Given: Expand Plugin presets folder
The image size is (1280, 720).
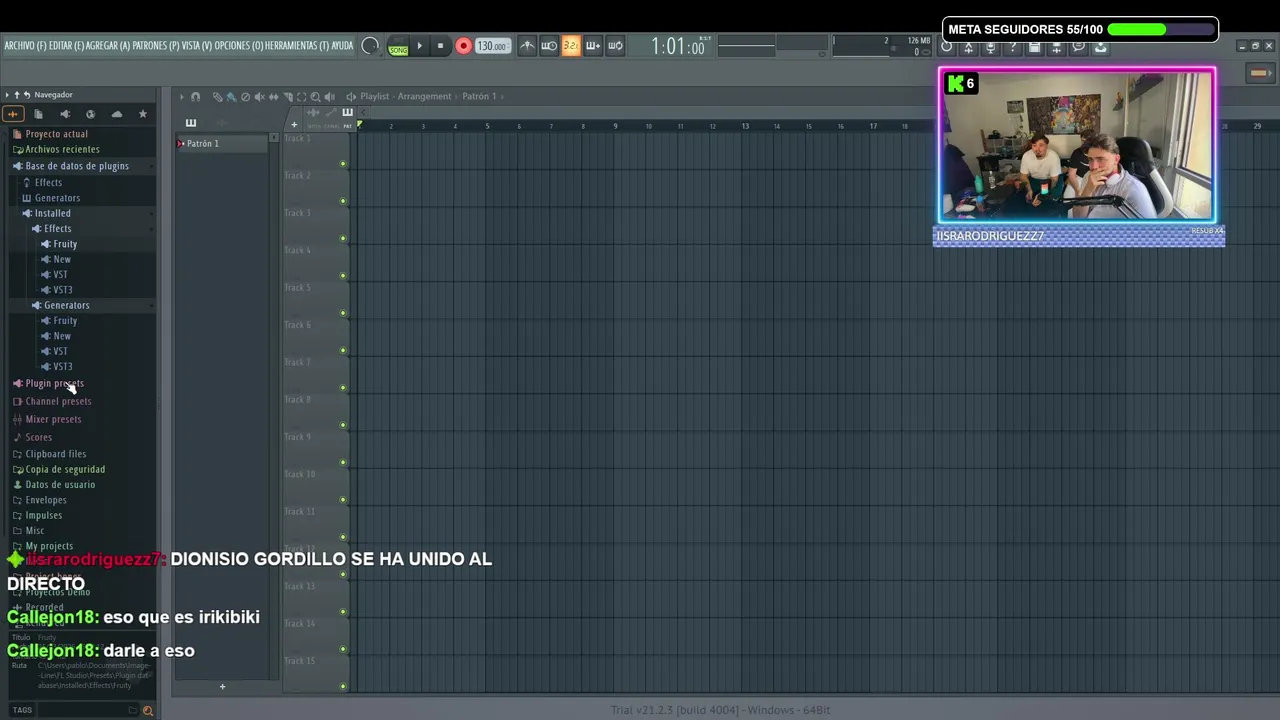Looking at the screenshot, I should pos(54,384).
